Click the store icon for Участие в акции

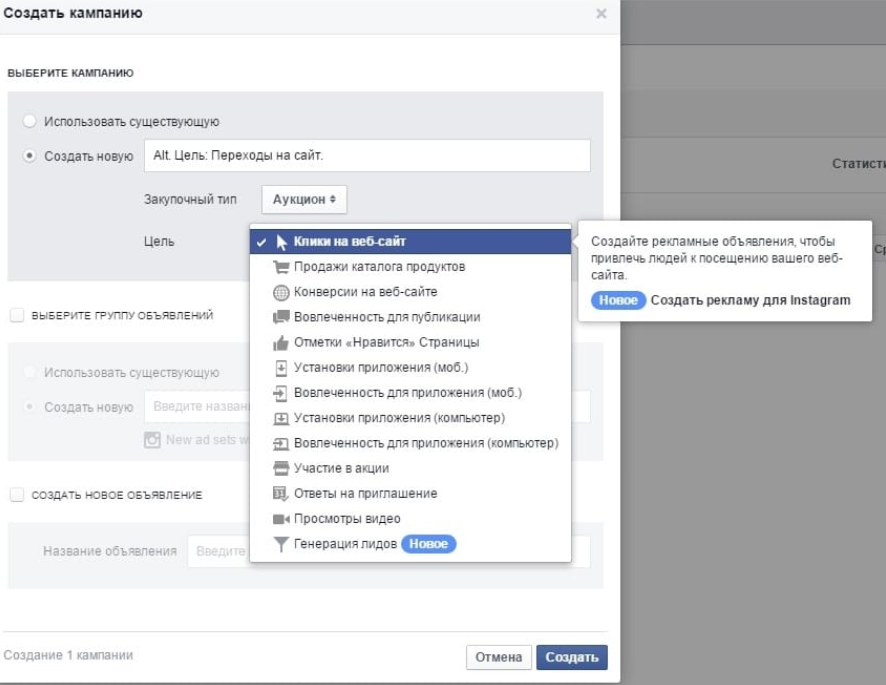click(281, 469)
